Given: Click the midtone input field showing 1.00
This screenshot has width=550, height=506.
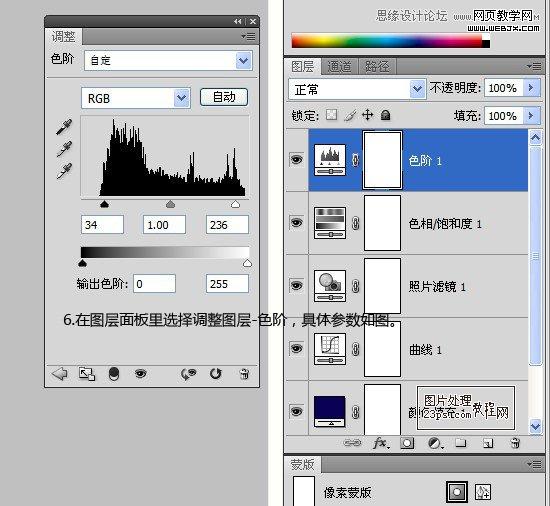Looking at the screenshot, I should [164, 224].
